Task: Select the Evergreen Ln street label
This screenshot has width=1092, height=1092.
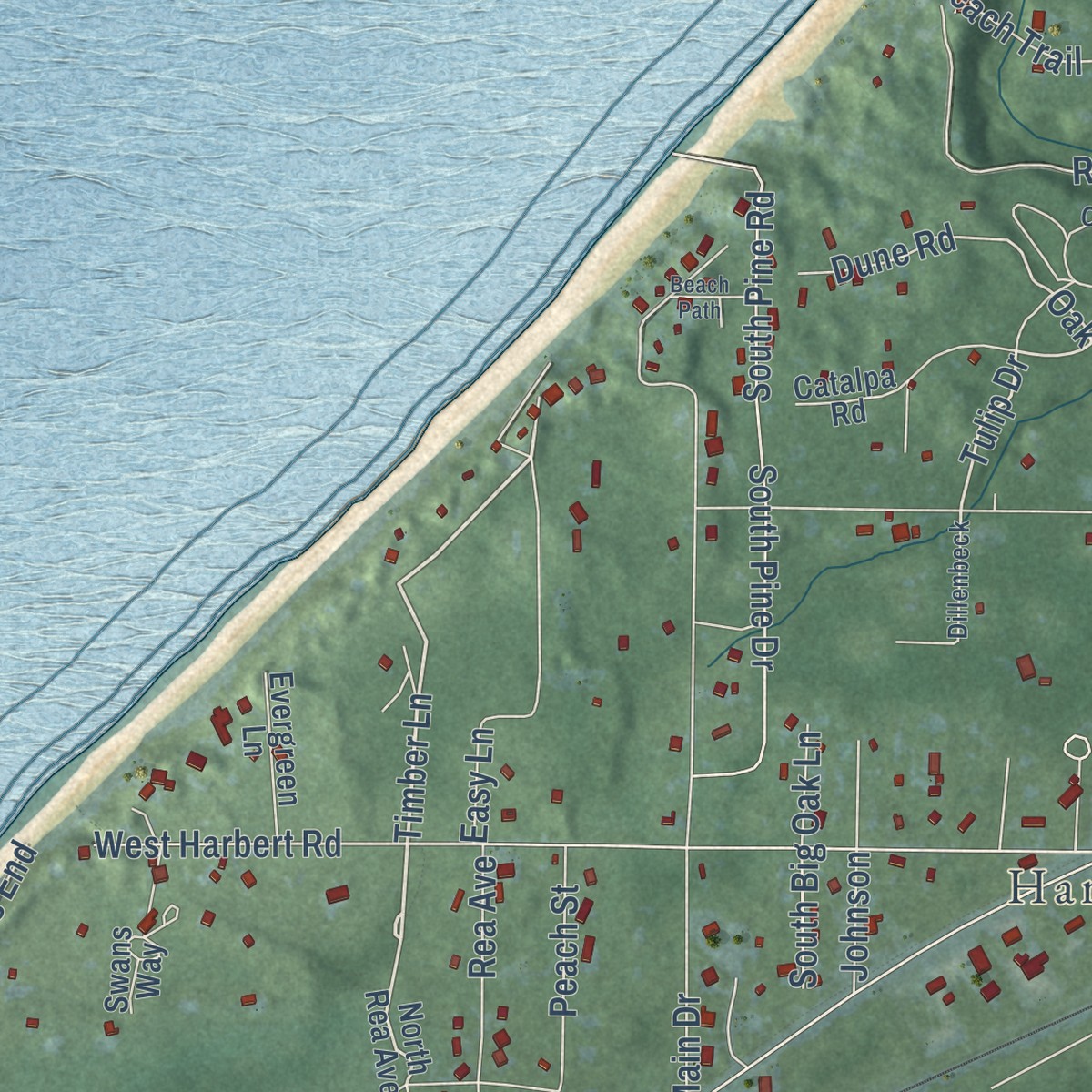Action: (x=270, y=739)
